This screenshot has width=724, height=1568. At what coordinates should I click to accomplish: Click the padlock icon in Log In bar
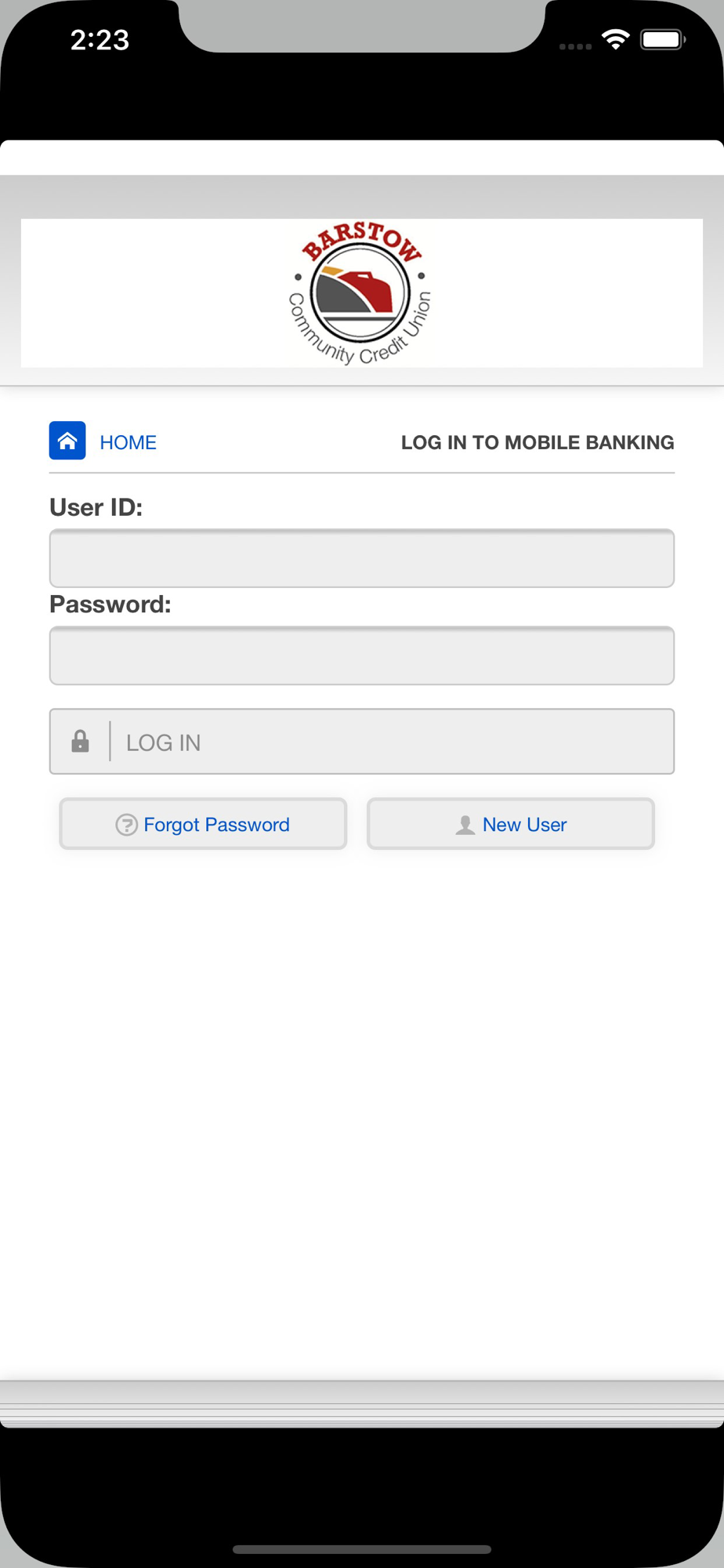tap(80, 741)
